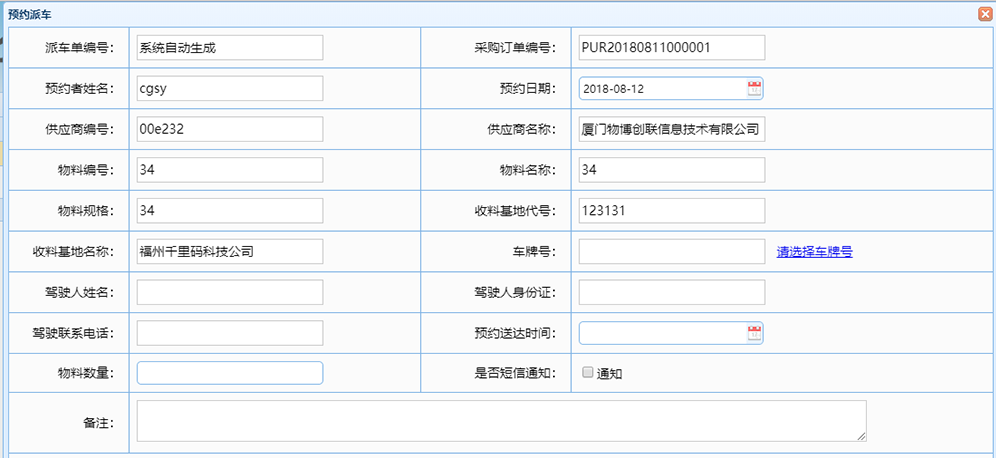Click the 供应商名称 field
Screen dimensions: 996x458
[x=671, y=129]
